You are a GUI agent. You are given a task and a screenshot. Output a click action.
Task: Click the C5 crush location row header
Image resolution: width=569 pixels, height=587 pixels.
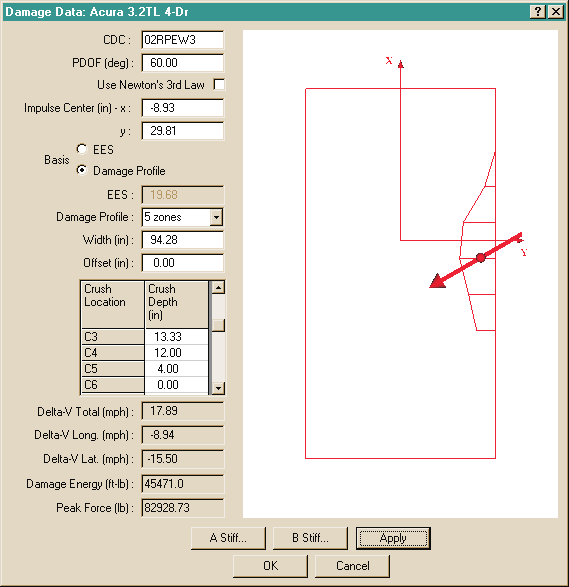click(x=113, y=369)
